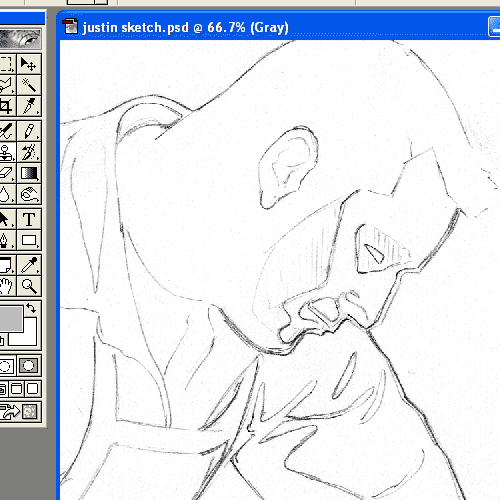
Task: Choose the History Brush tool
Action: tap(29, 152)
